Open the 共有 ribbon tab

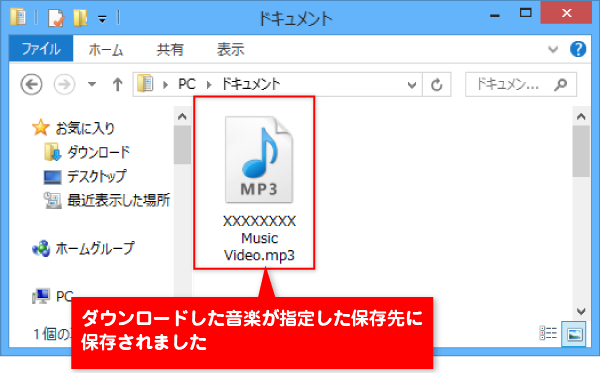tap(170, 49)
